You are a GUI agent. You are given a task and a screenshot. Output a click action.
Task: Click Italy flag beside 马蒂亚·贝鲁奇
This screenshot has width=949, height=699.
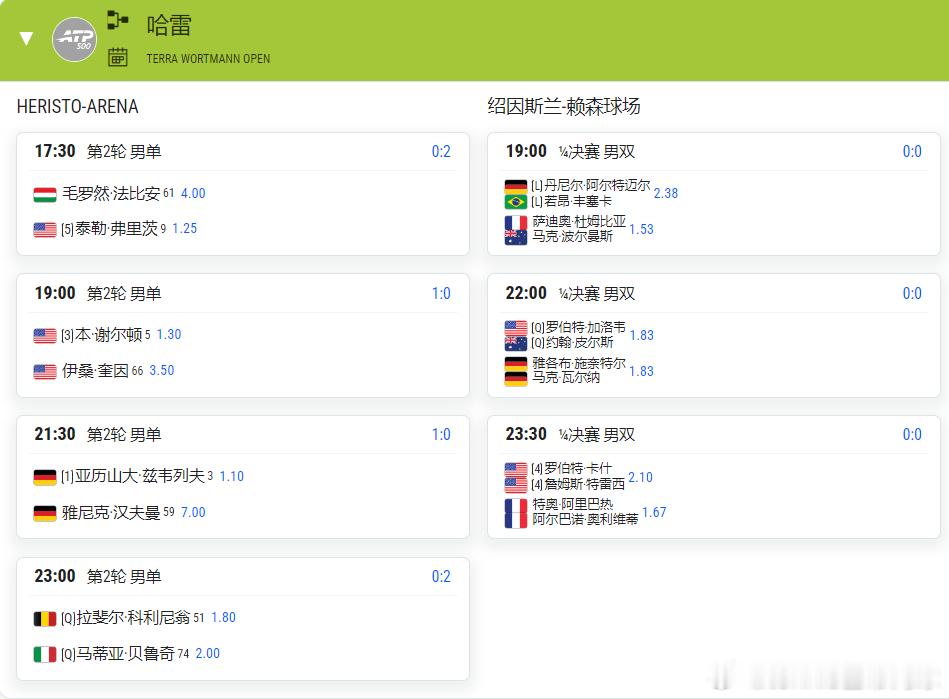(45, 654)
